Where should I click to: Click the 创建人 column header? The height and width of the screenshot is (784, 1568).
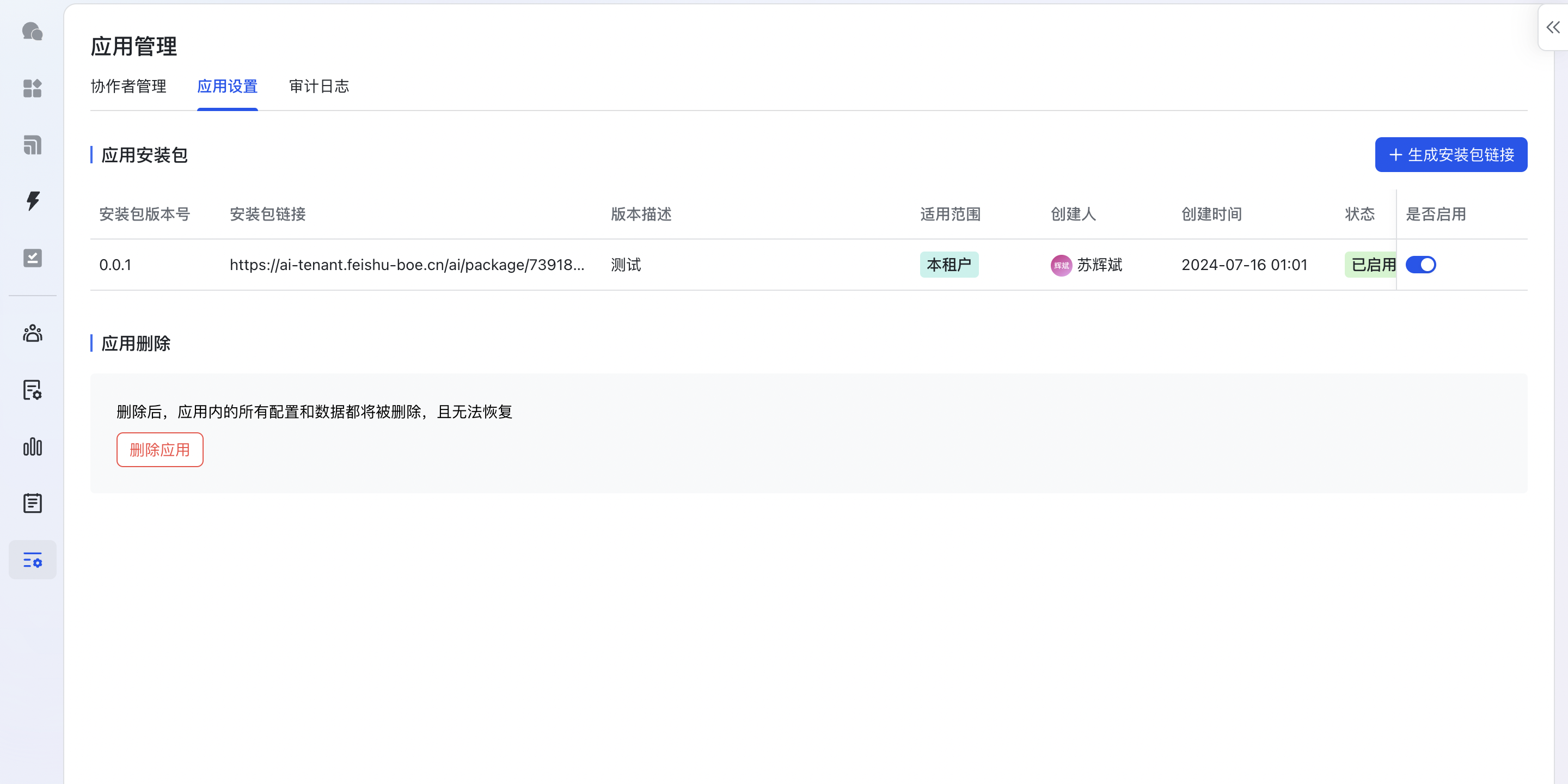click(1073, 215)
